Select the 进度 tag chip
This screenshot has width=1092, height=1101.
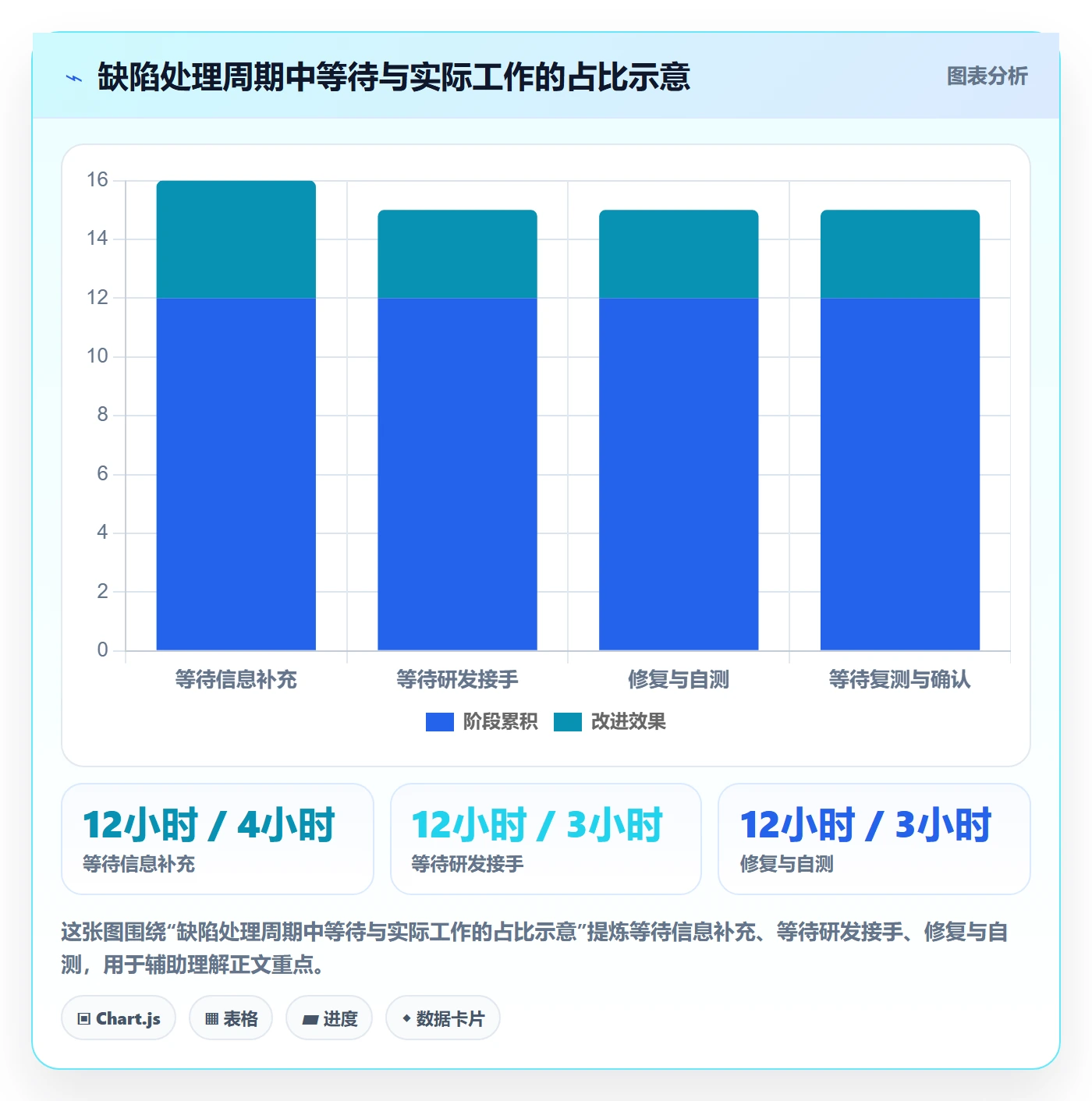329,1018
